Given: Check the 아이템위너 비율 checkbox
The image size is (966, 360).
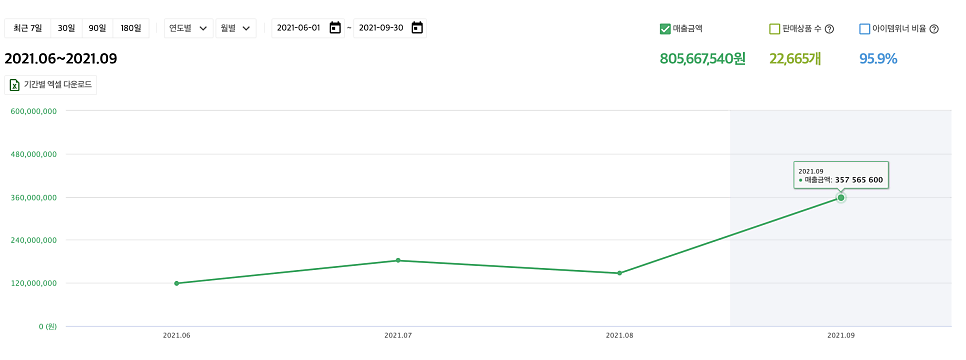Looking at the screenshot, I should [x=864, y=29].
